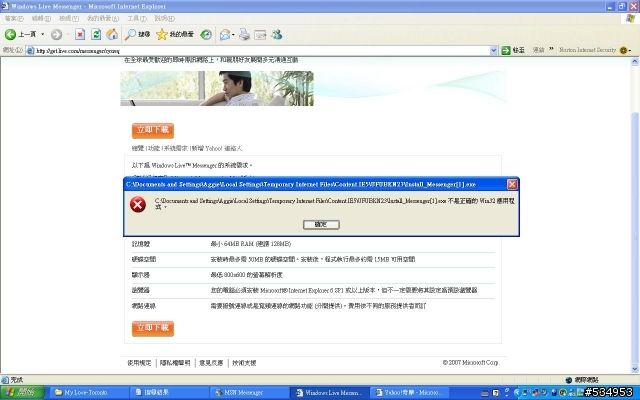Click the scrollbar up arrow

[635, 62]
